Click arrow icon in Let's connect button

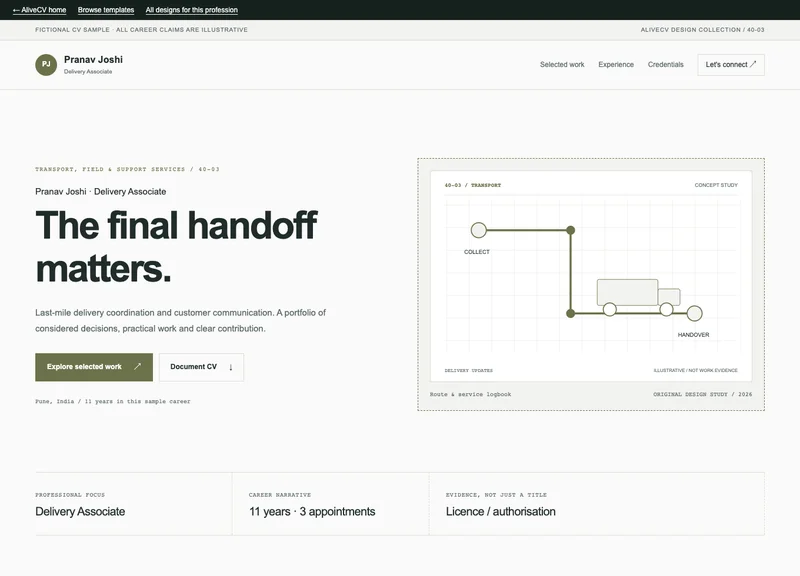[753, 64]
